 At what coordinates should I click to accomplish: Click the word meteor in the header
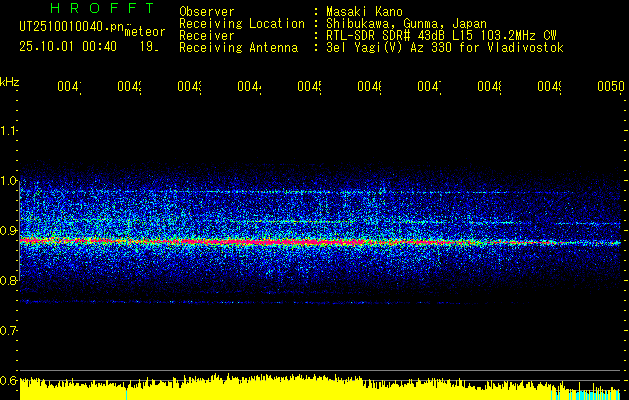pos(145,31)
